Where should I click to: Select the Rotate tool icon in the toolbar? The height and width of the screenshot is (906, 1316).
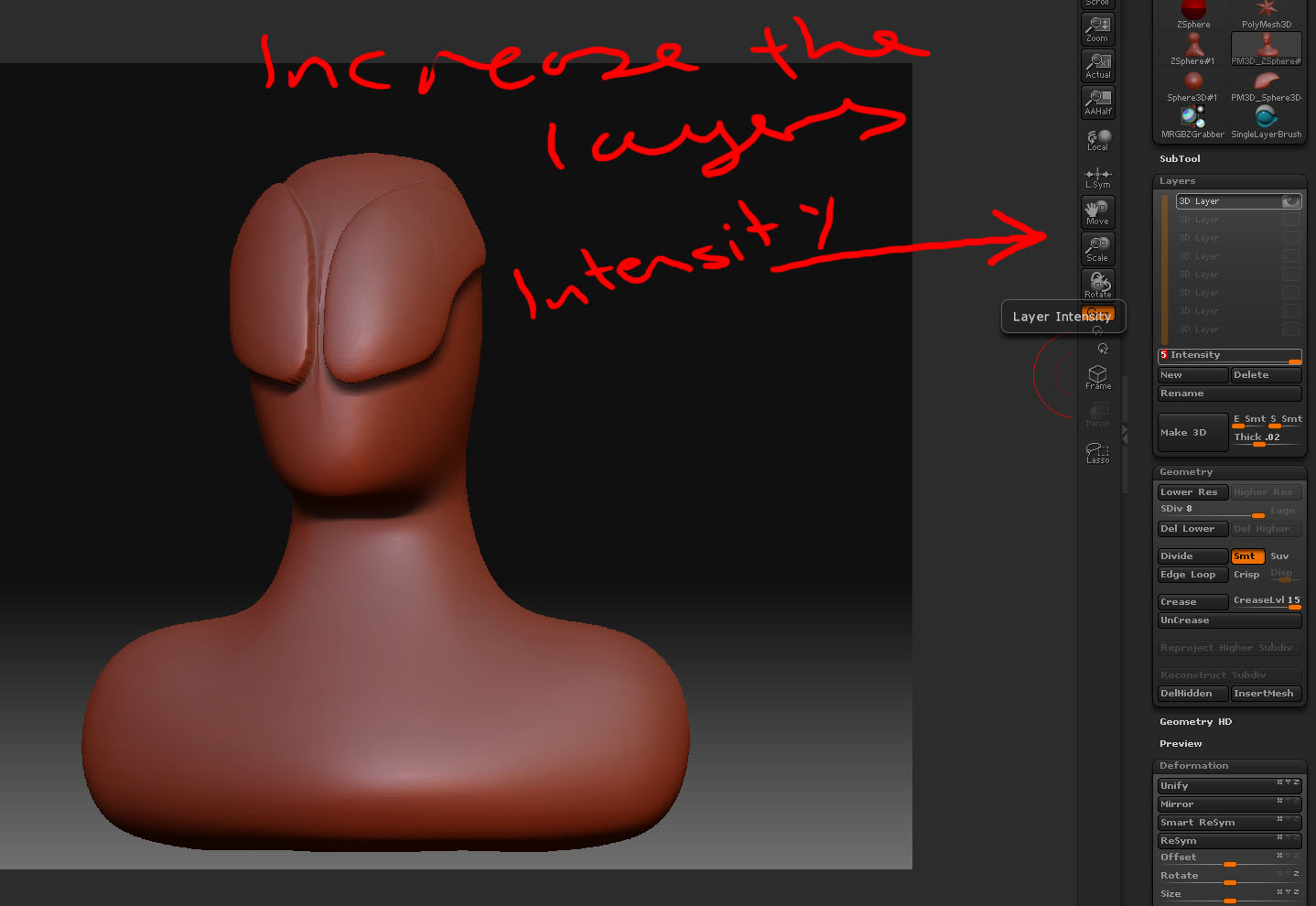point(1097,285)
